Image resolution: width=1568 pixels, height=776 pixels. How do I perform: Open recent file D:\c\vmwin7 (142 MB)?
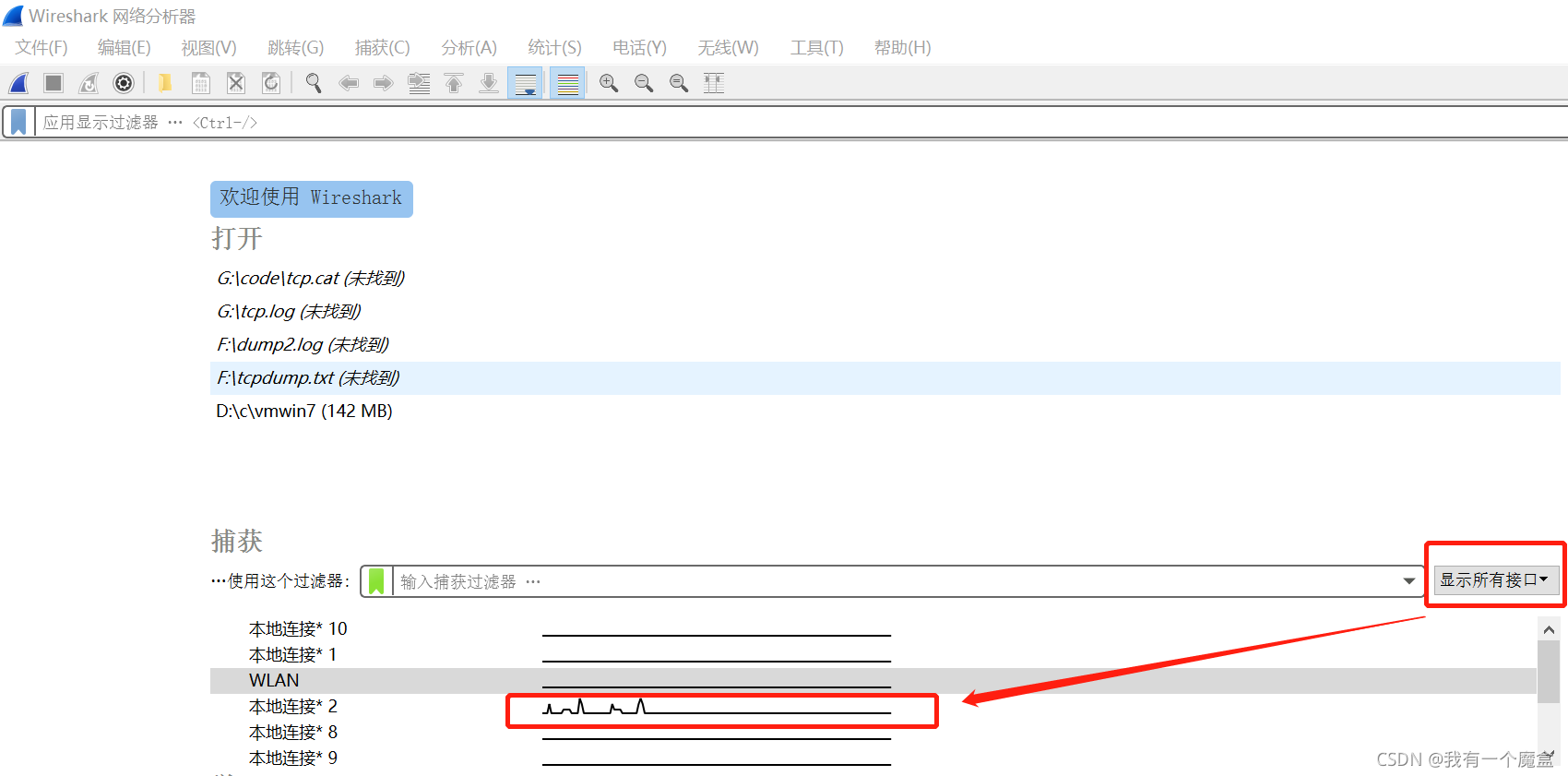tap(304, 411)
